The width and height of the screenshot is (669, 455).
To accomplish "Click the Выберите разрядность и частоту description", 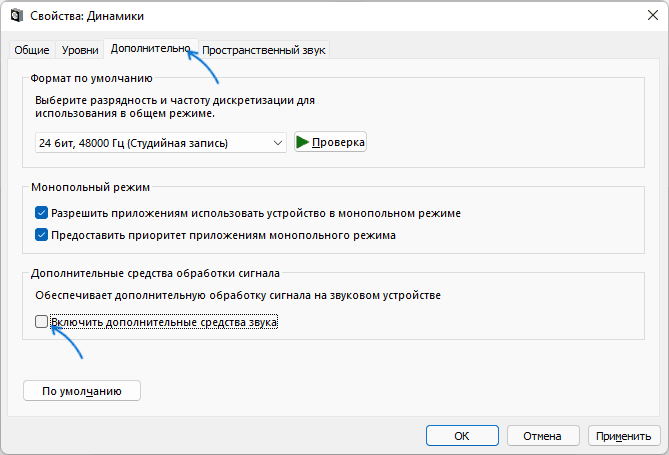I will pyautogui.click(x=175, y=107).
